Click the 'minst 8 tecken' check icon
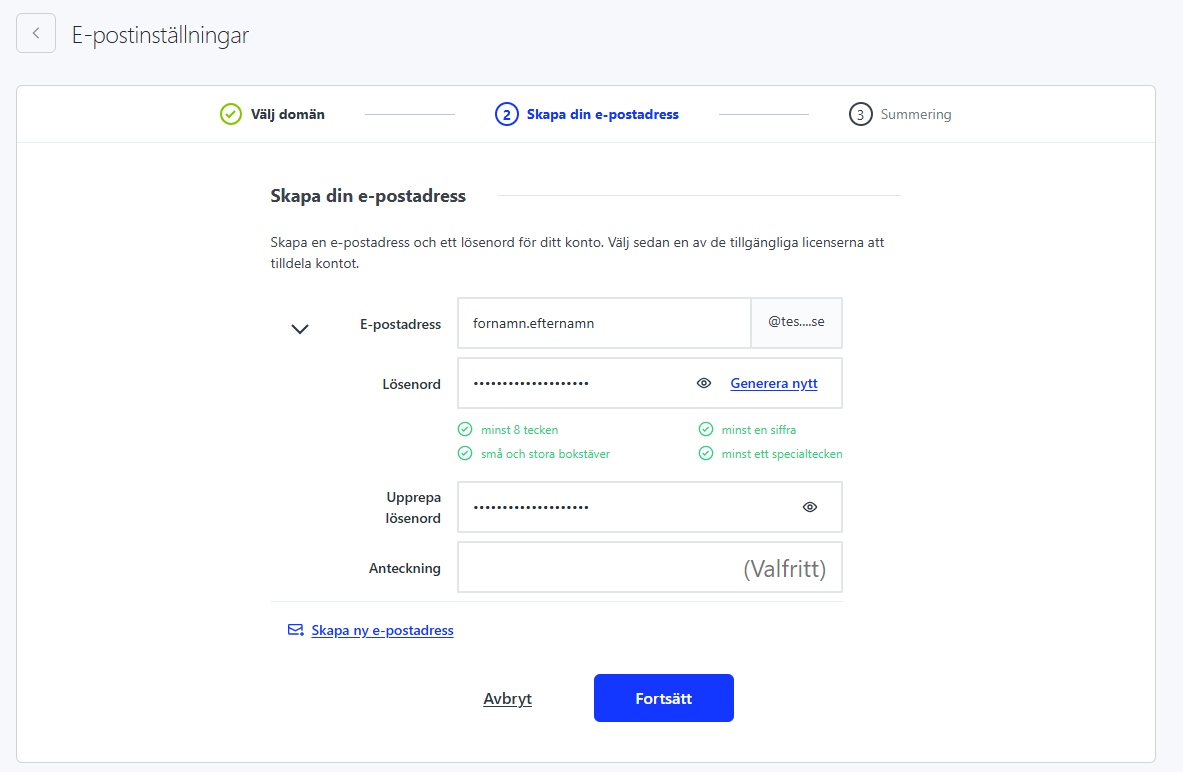The width and height of the screenshot is (1183, 772). [x=465, y=430]
